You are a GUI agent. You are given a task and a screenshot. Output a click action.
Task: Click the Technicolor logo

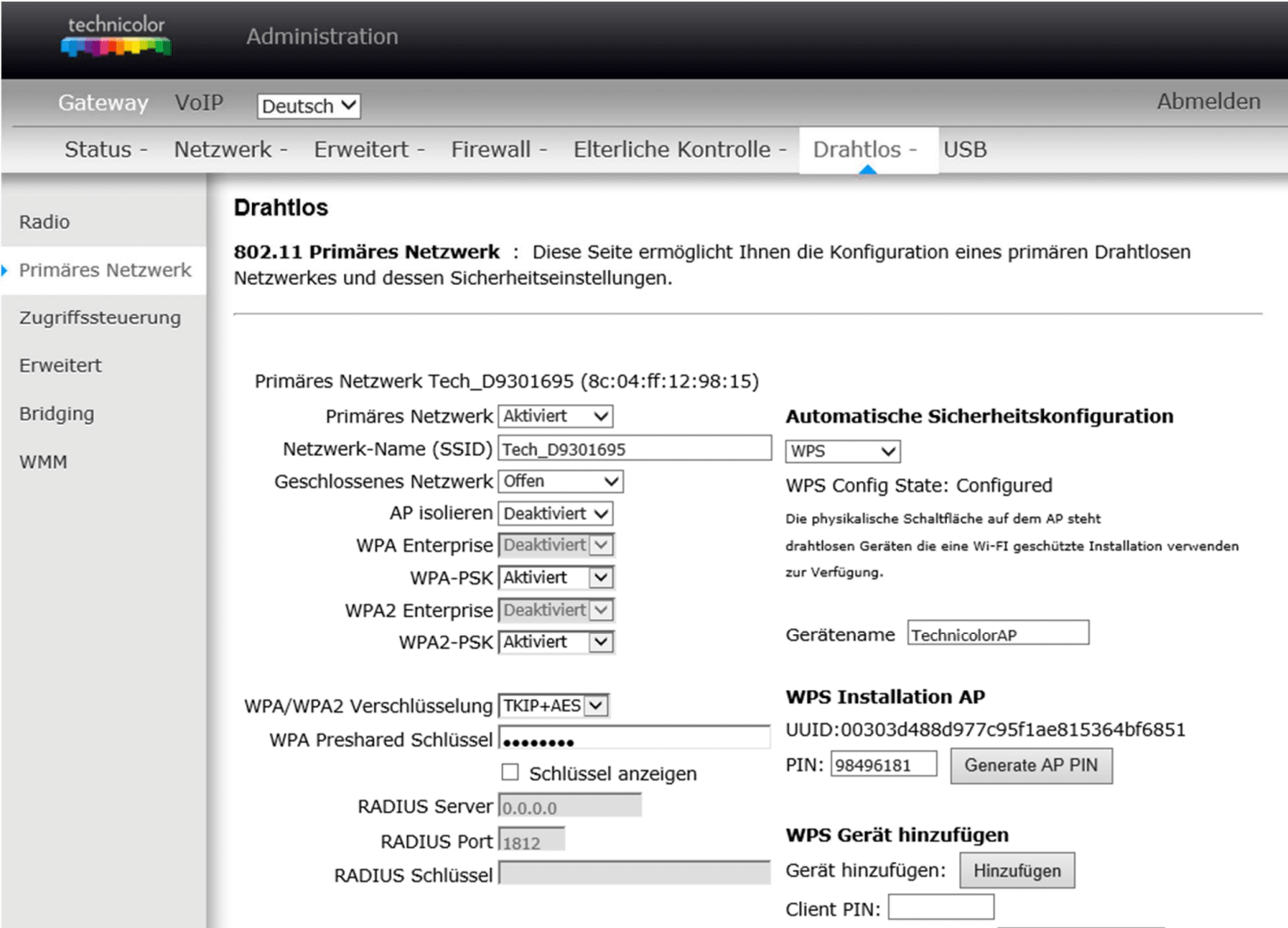coord(116,37)
